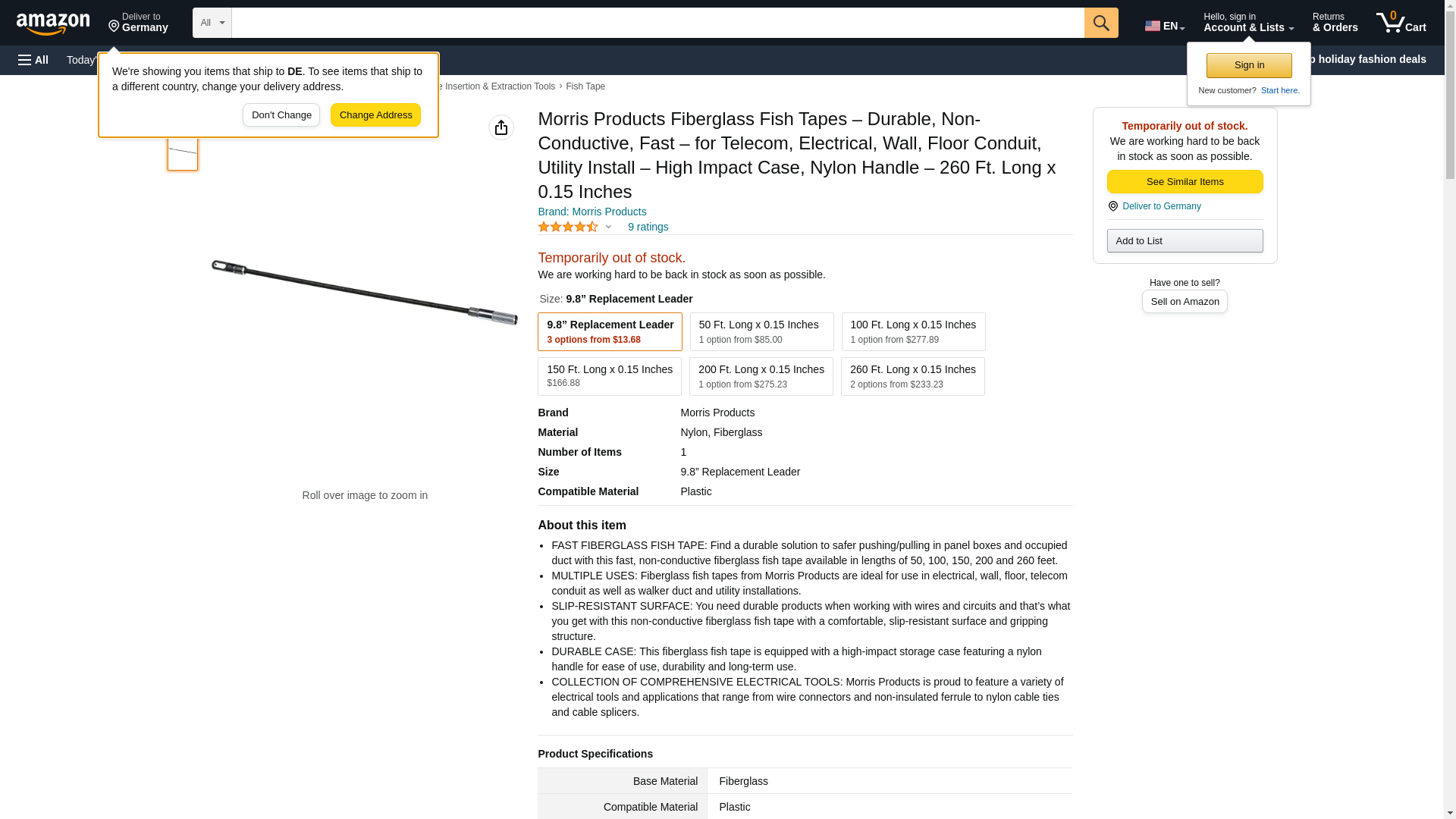
Task: Click the share icon on product image
Action: (x=500, y=127)
